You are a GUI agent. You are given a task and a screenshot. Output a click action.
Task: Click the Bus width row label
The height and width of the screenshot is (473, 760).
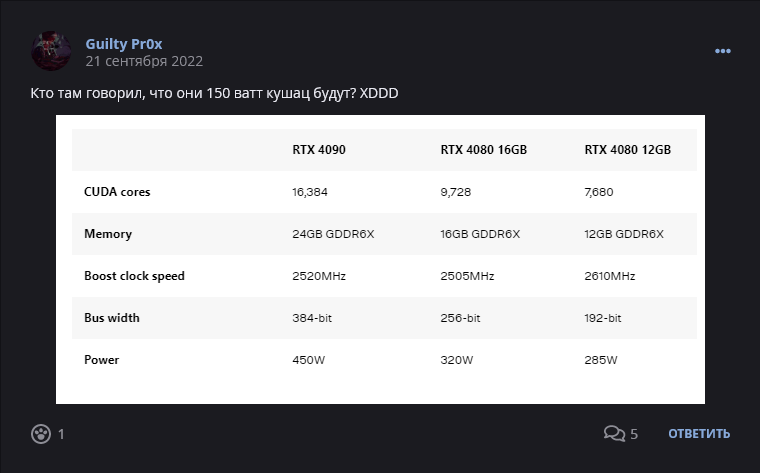point(111,318)
